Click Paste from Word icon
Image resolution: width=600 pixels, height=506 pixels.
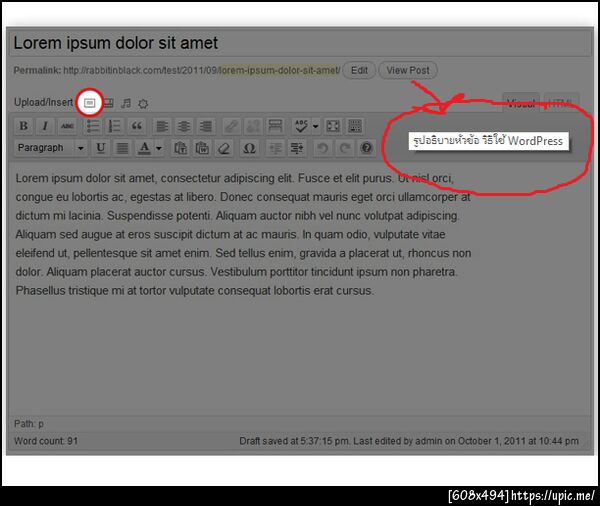tap(202, 148)
